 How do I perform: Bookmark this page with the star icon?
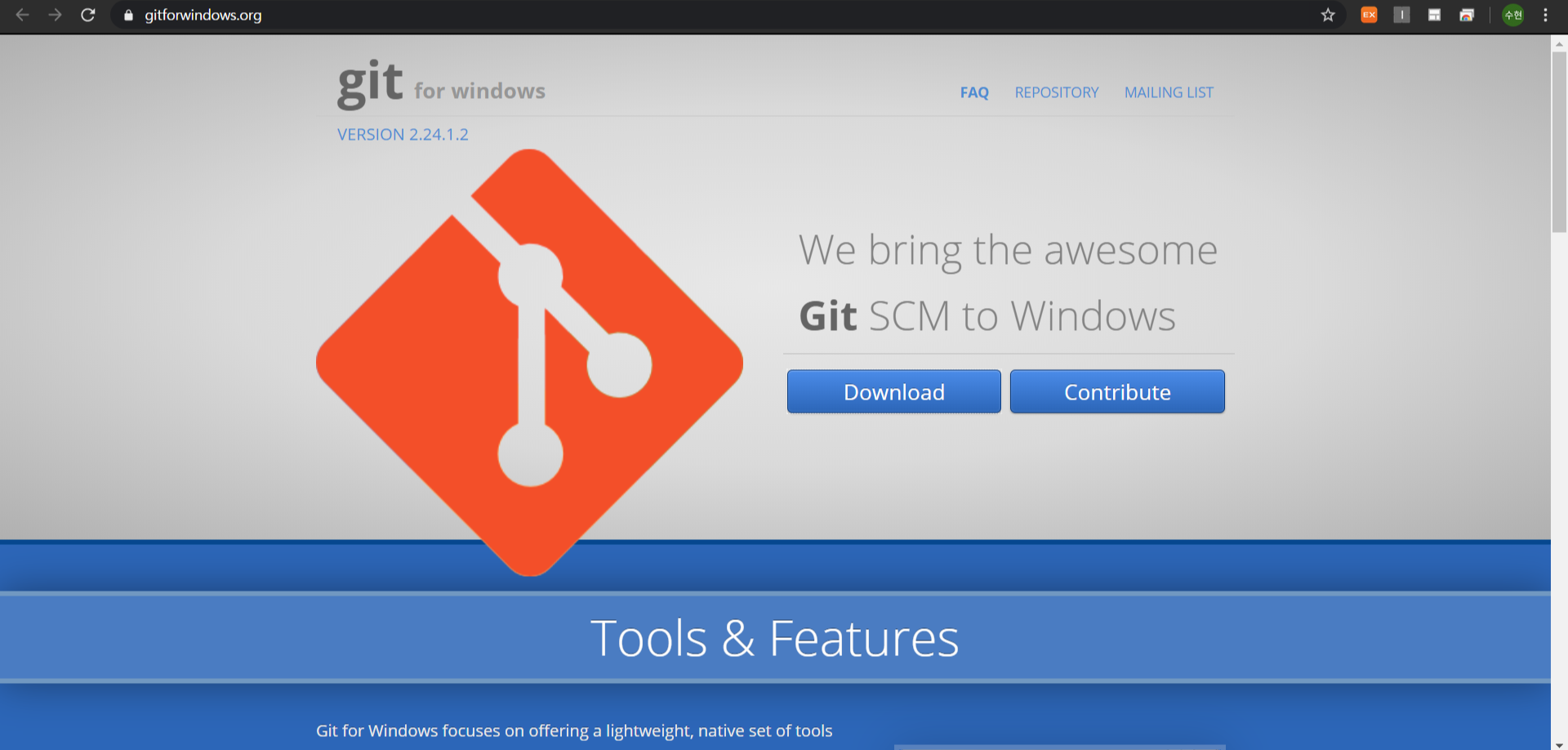click(x=1328, y=15)
